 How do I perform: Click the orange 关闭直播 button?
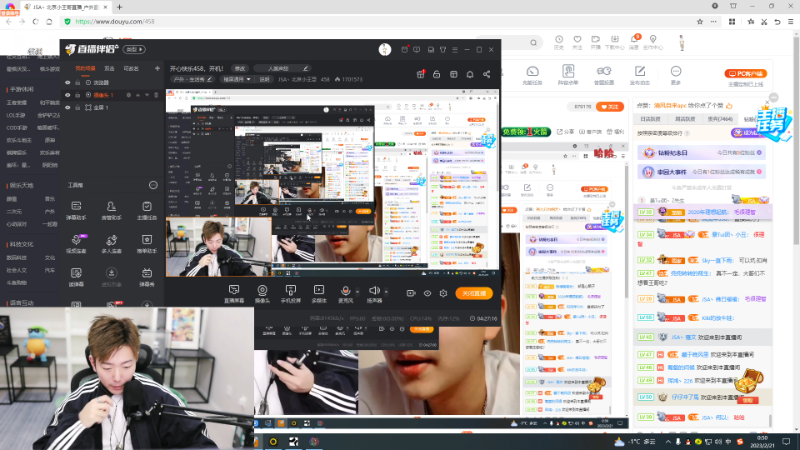point(474,293)
